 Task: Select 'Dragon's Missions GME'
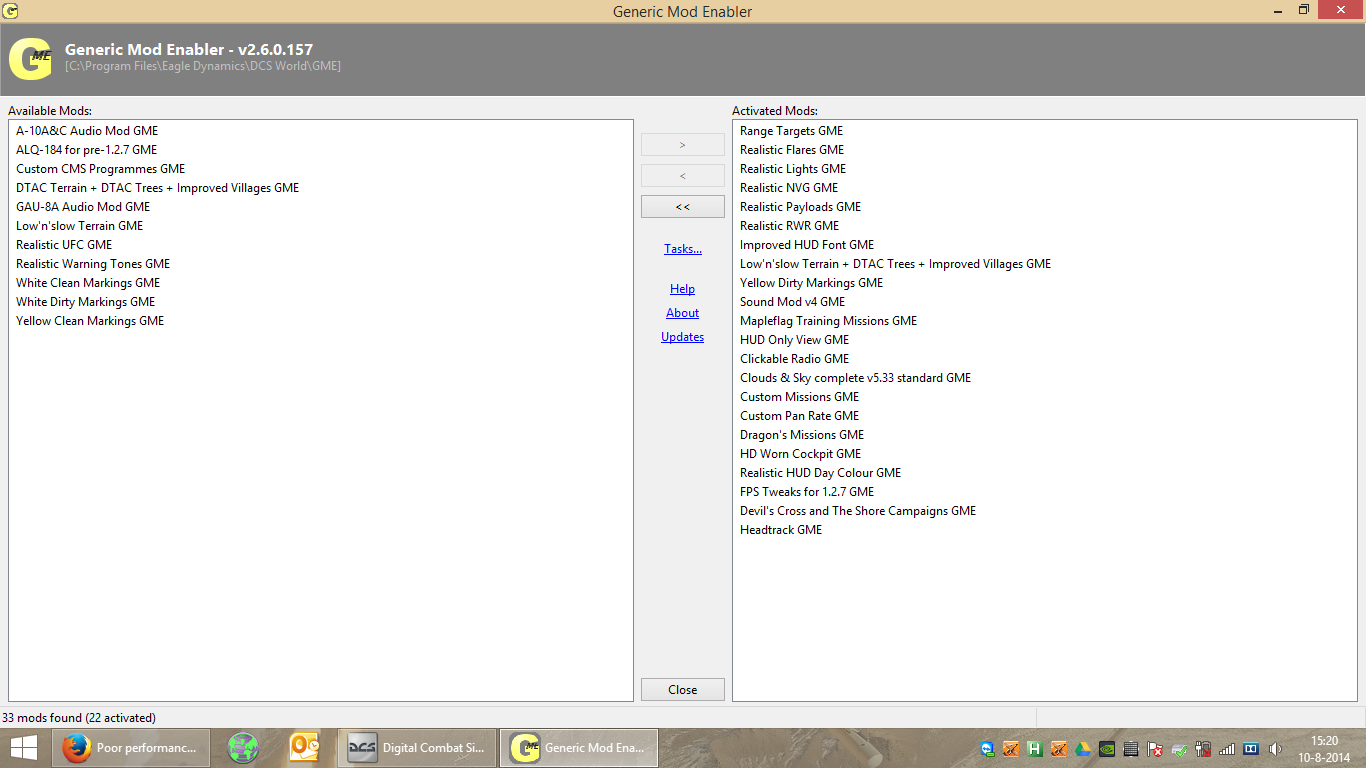tap(802, 435)
